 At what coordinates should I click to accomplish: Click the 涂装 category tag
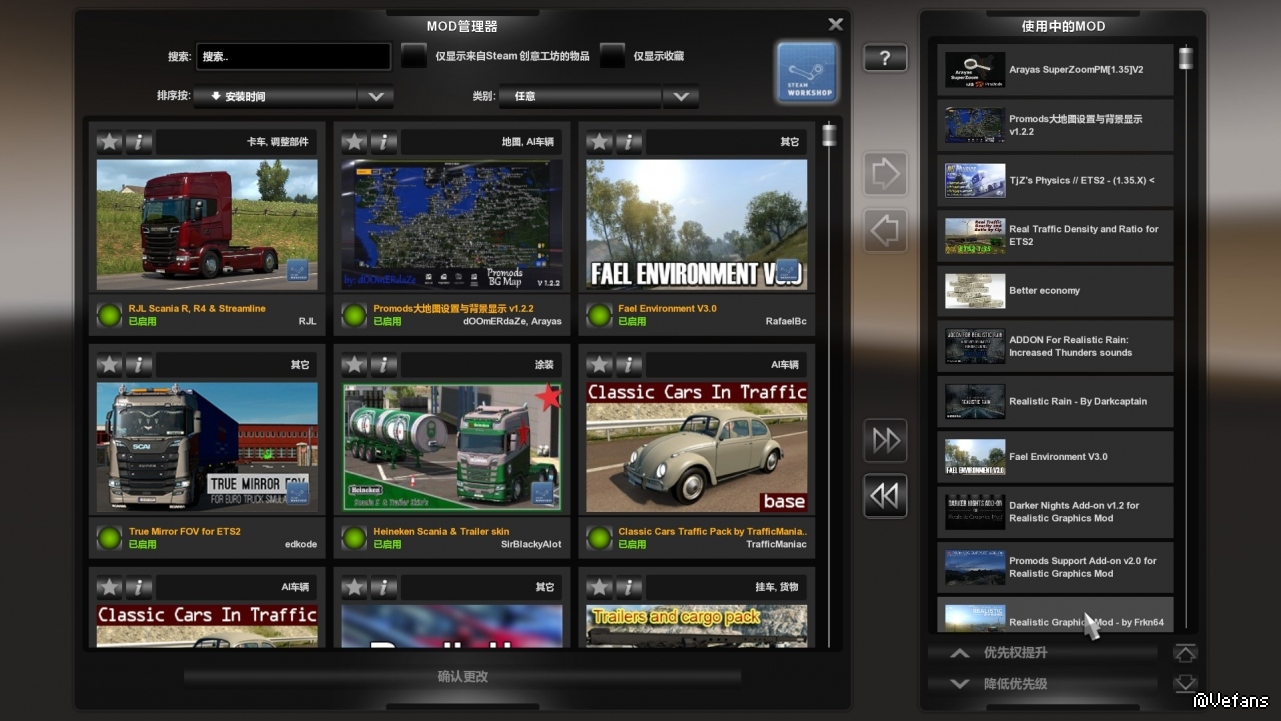[544, 365]
